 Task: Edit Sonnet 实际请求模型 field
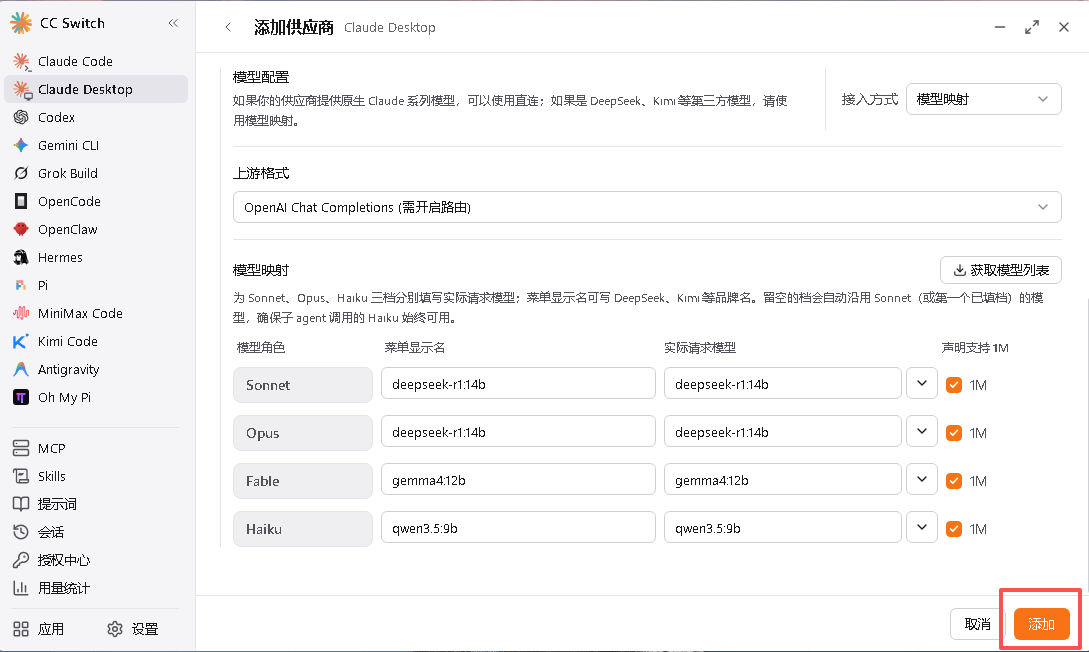[783, 383]
